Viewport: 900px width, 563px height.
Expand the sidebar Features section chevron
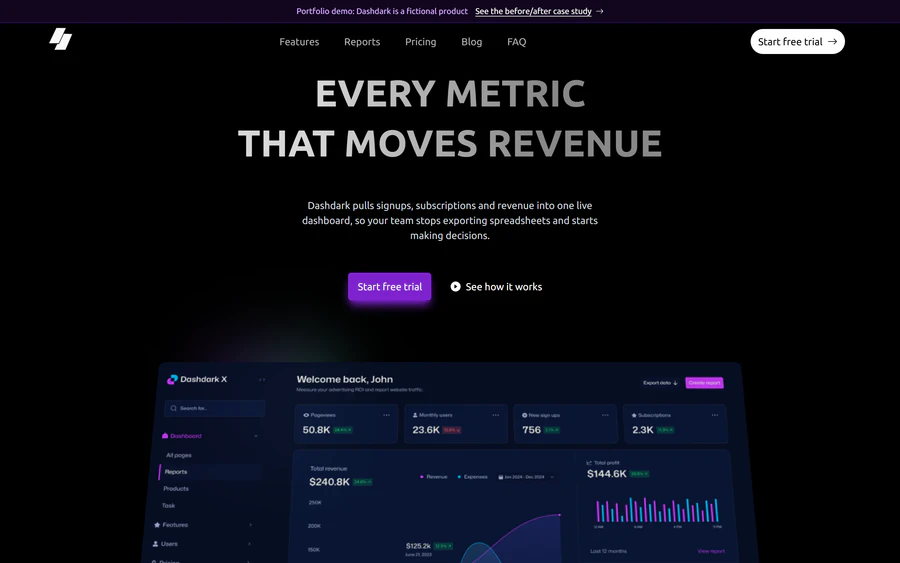[250, 525]
